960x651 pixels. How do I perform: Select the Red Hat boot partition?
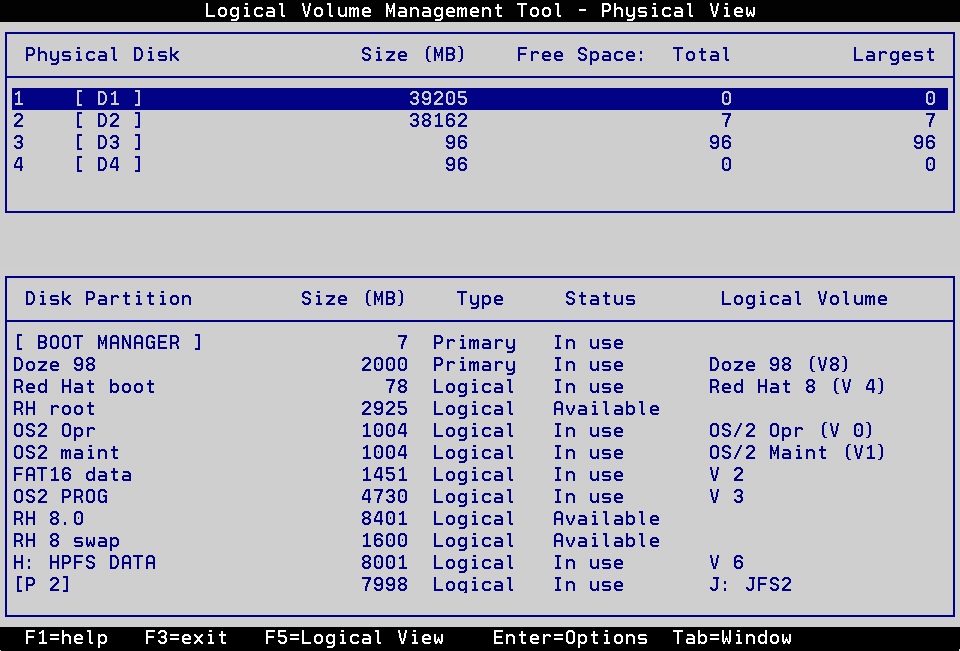tap(84, 386)
